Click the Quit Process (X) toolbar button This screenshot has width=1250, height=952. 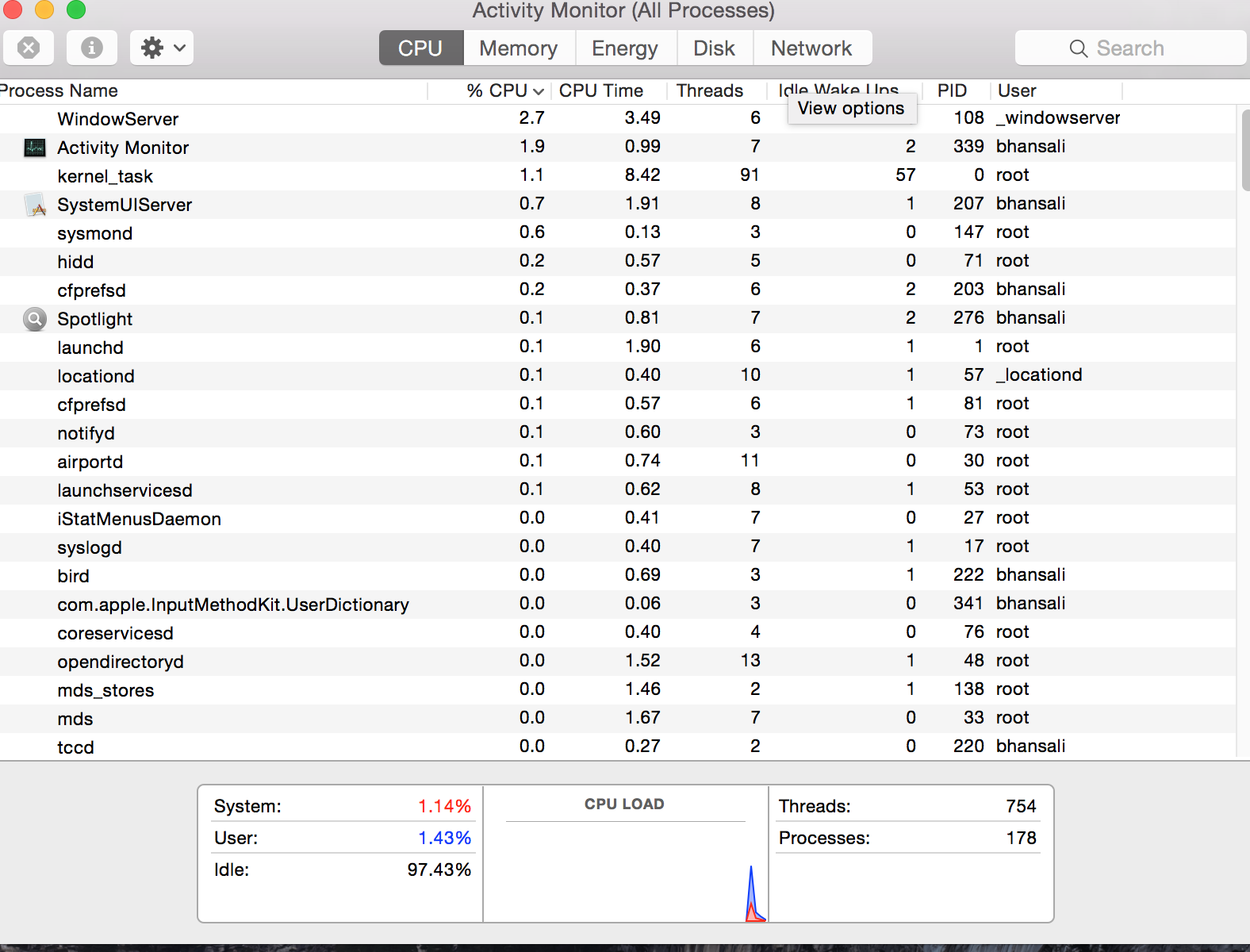coord(29,48)
